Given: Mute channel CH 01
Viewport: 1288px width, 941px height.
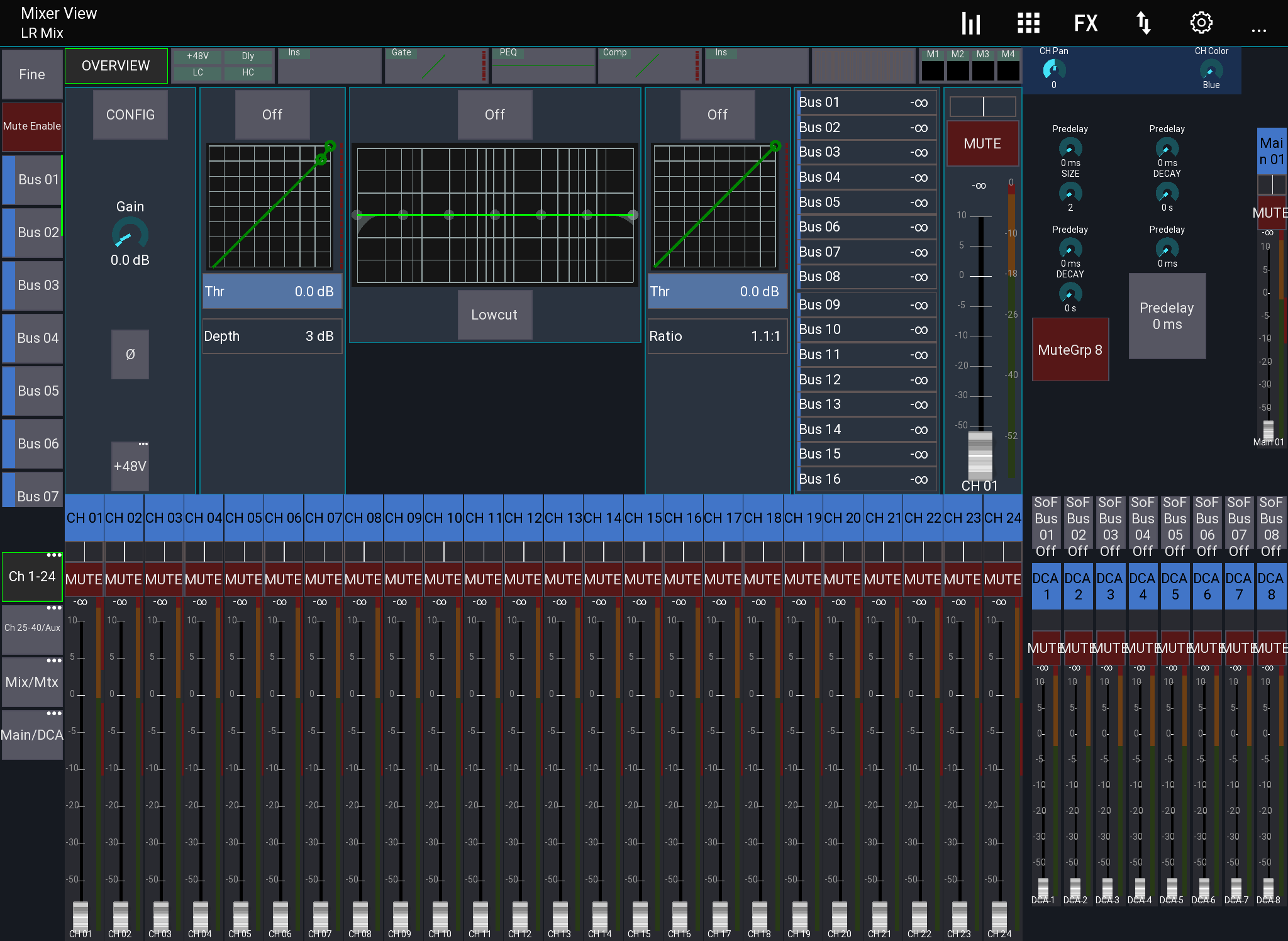Looking at the screenshot, I should pos(83,579).
